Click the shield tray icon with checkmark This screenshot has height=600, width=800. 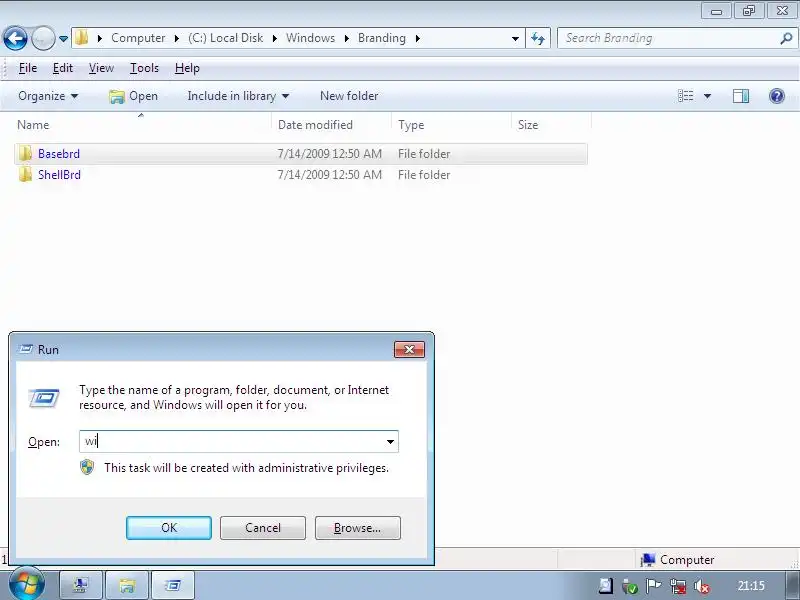tap(630, 586)
